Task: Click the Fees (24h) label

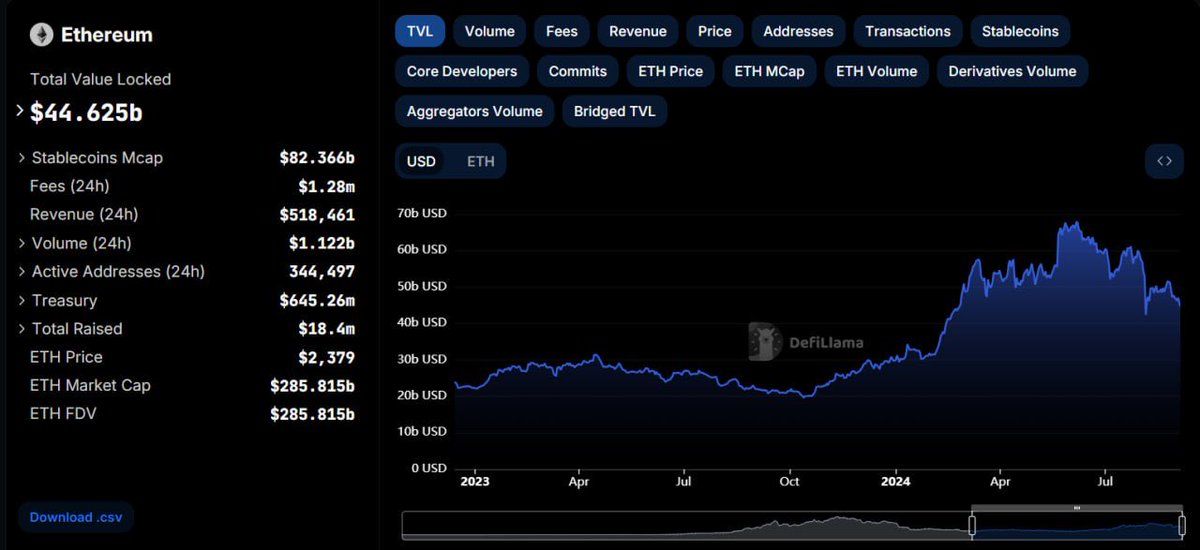Action: point(70,186)
